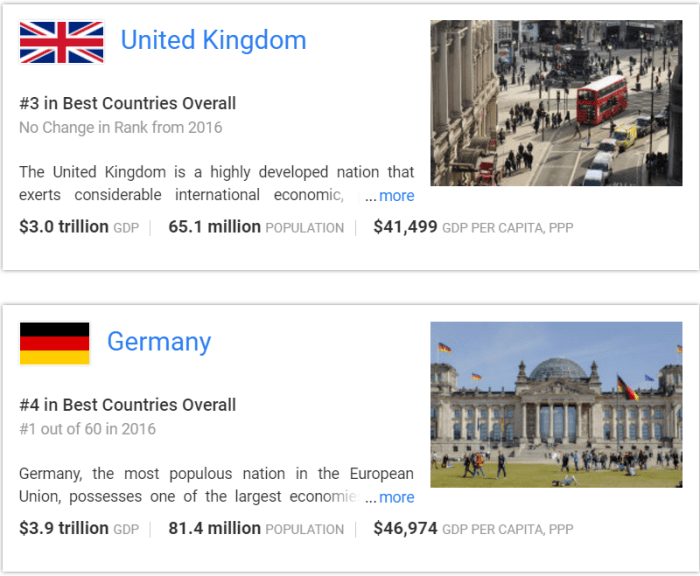Expand Germany description with 'more'
The image size is (700, 576).
click(x=396, y=497)
